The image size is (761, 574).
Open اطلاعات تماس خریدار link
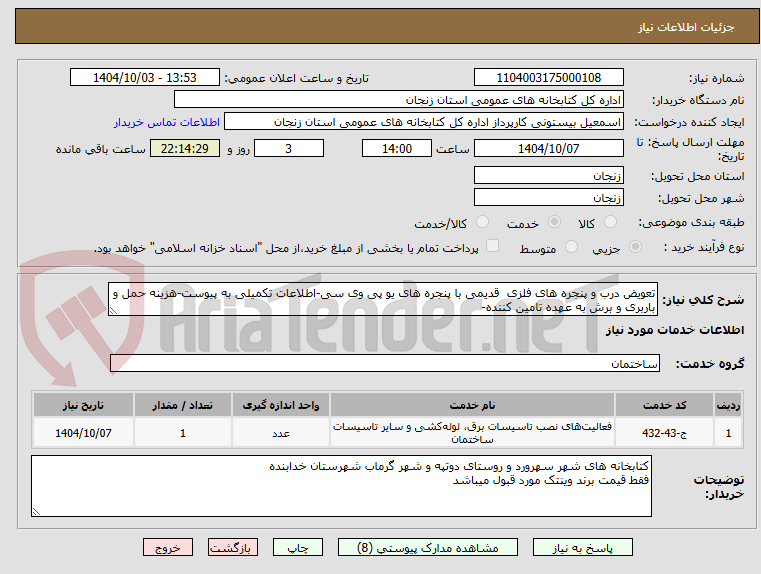tap(167, 122)
